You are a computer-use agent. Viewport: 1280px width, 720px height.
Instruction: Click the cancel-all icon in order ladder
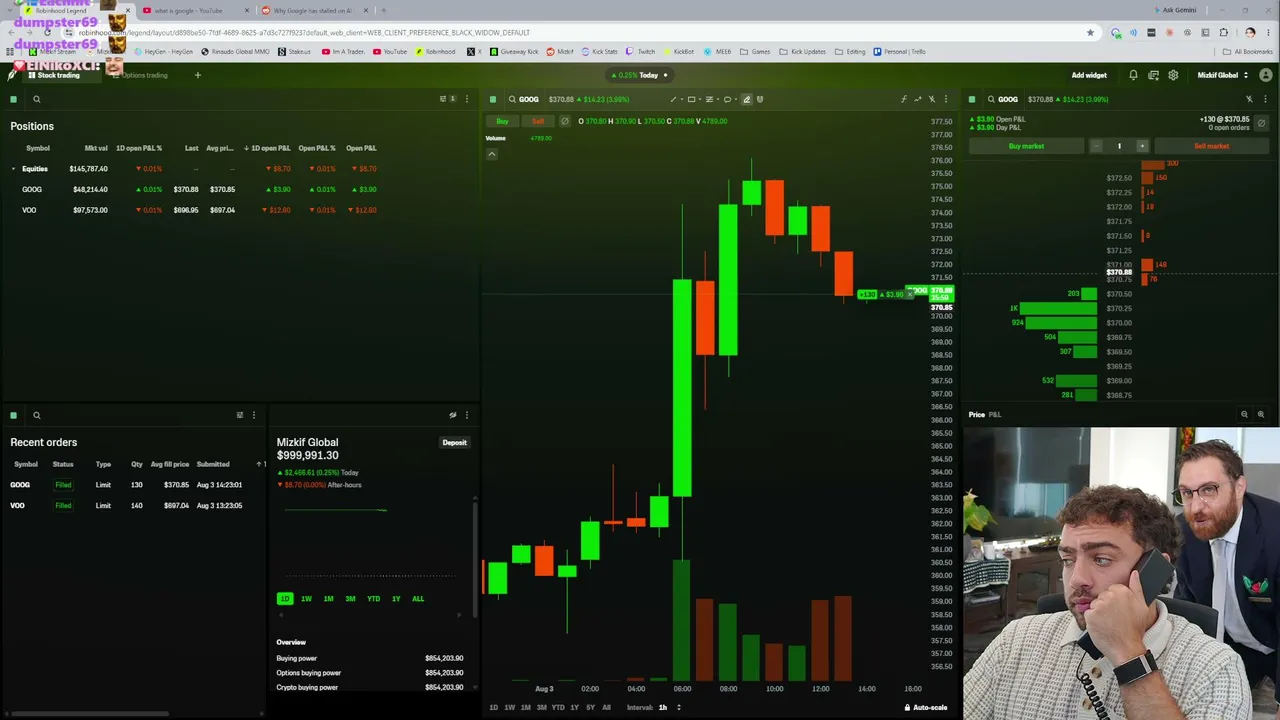[1261, 124]
